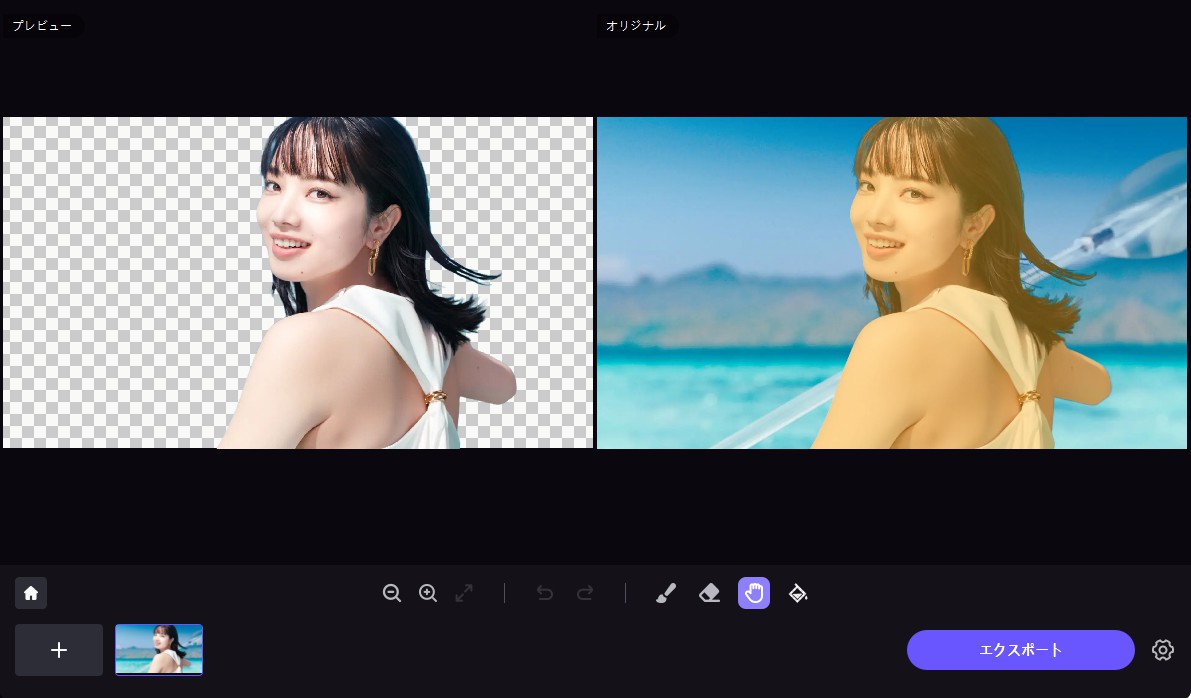Enable brush mode to restore image areas
The width and height of the screenshot is (1191, 698).
pyautogui.click(x=666, y=593)
